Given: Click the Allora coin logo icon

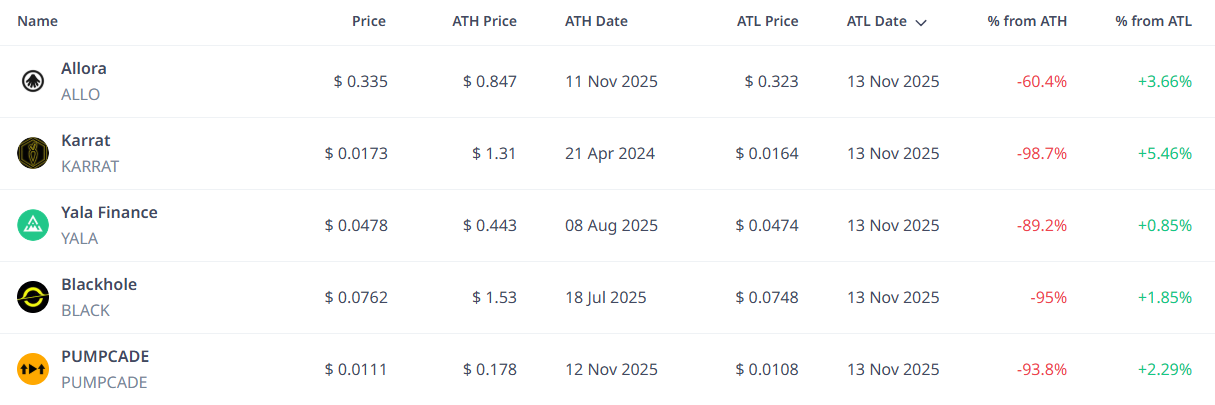Looking at the screenshot, I should coord(33,81).
